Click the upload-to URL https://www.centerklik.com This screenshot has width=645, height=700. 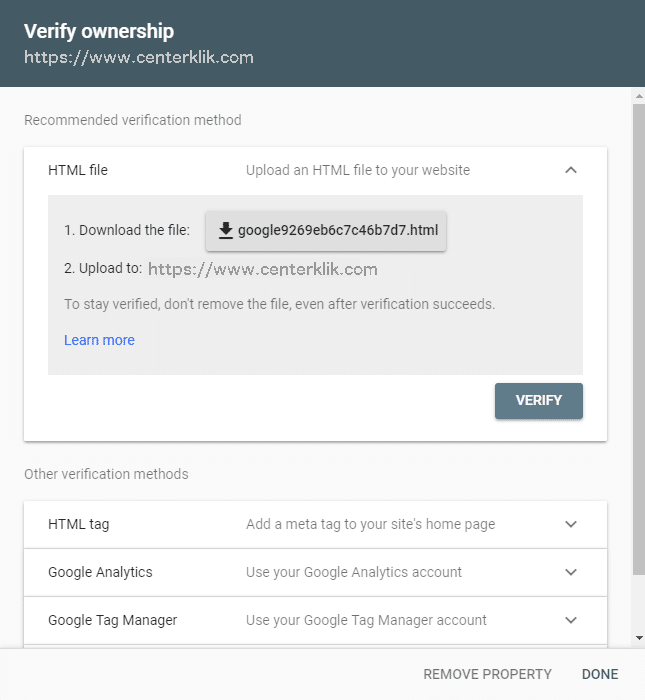coord(263,269)
